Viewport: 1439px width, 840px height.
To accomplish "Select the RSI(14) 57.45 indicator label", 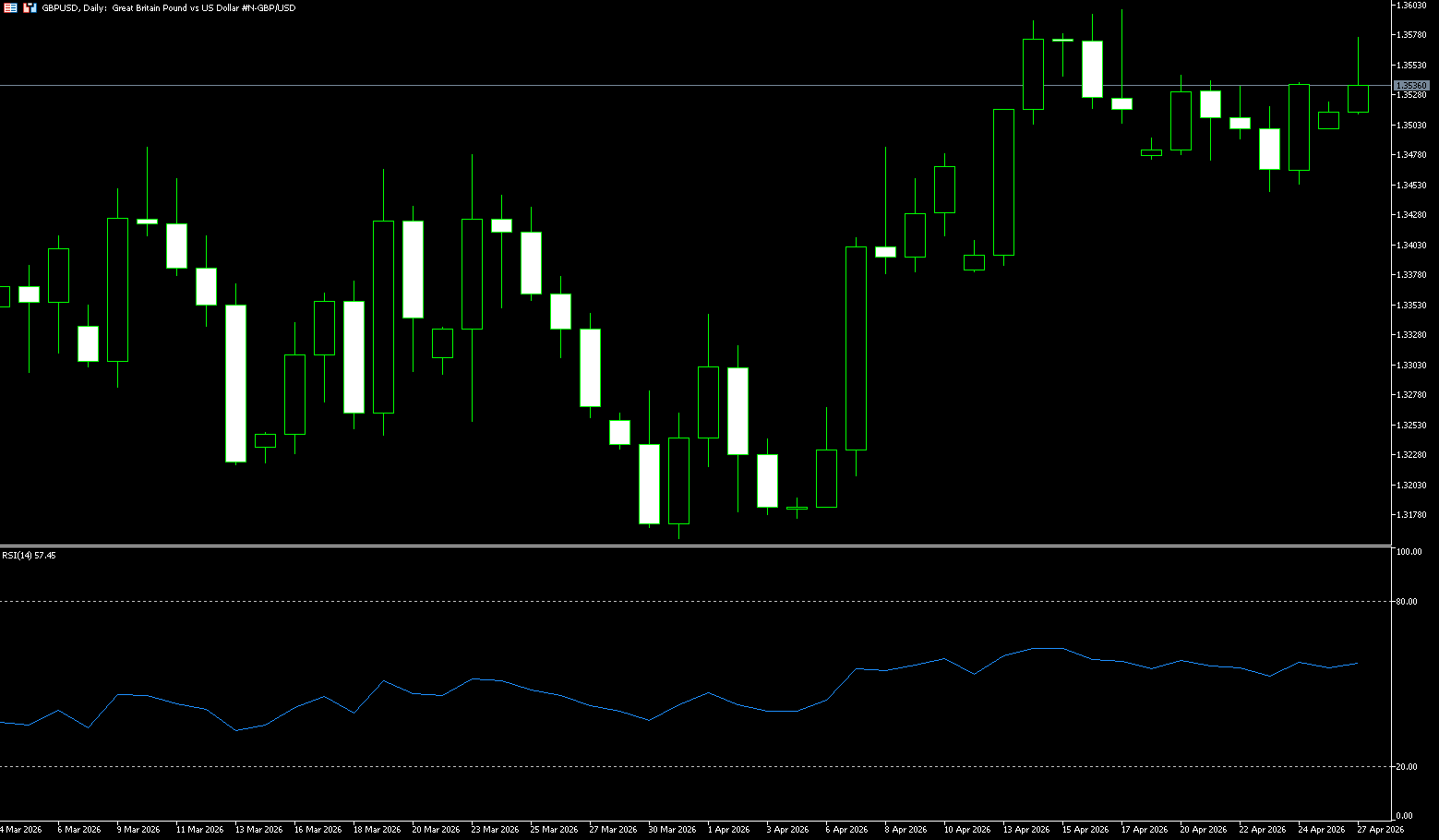I will 29,556.
